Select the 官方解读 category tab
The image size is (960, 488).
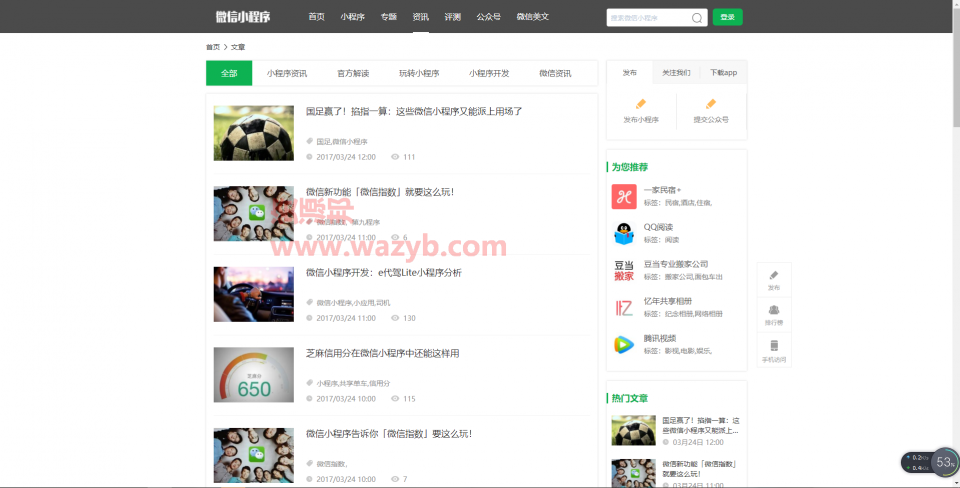click(x=353, y=73)
